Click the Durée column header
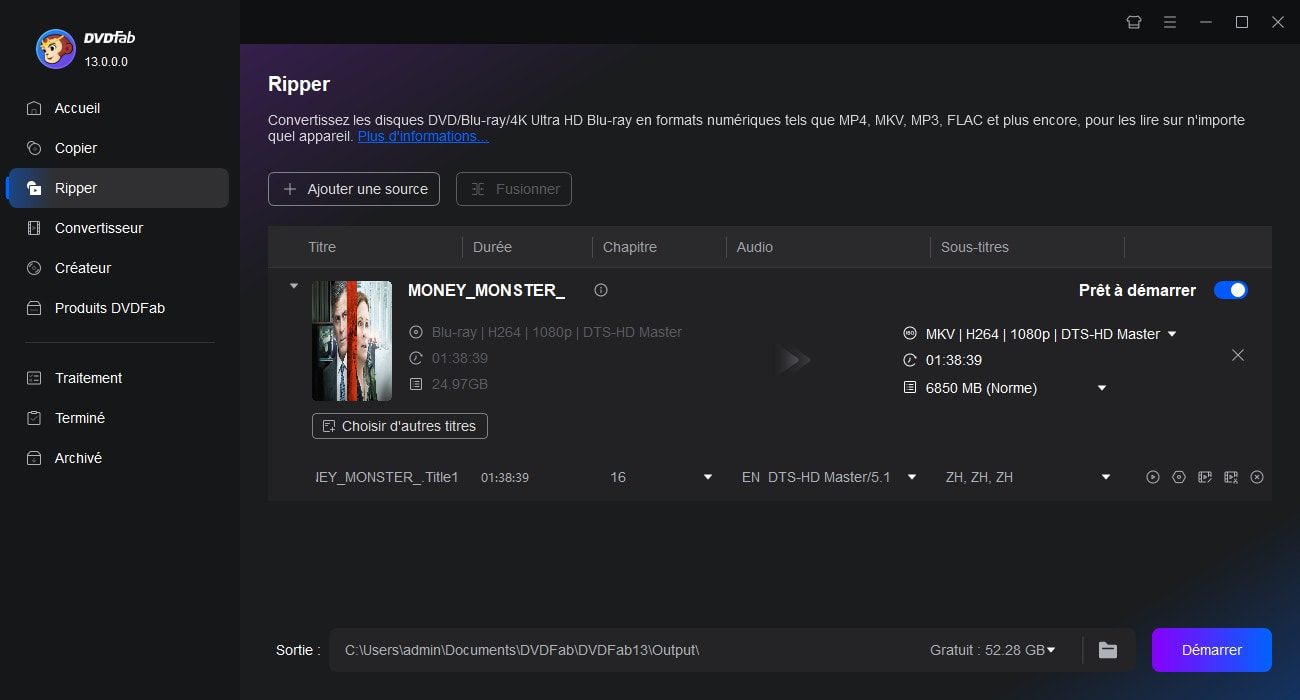Viewport: 1300px width, 700px height. [492, 247]
